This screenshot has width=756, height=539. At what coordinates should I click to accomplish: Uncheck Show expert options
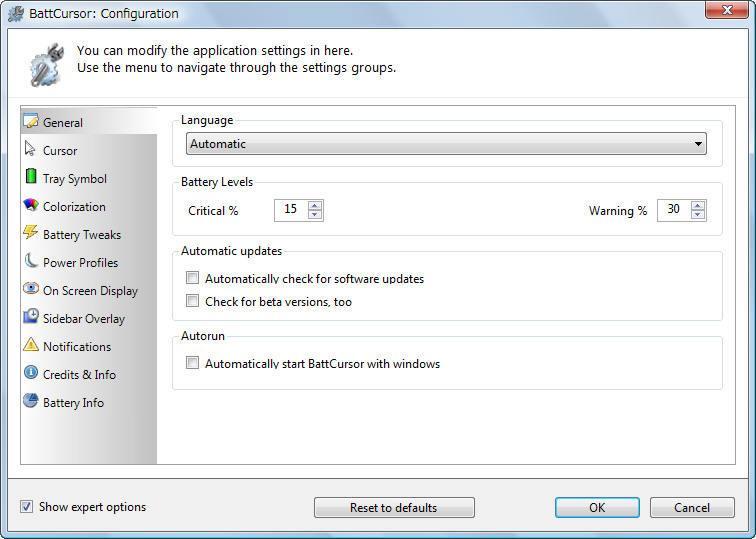click(x=27, y=506)
